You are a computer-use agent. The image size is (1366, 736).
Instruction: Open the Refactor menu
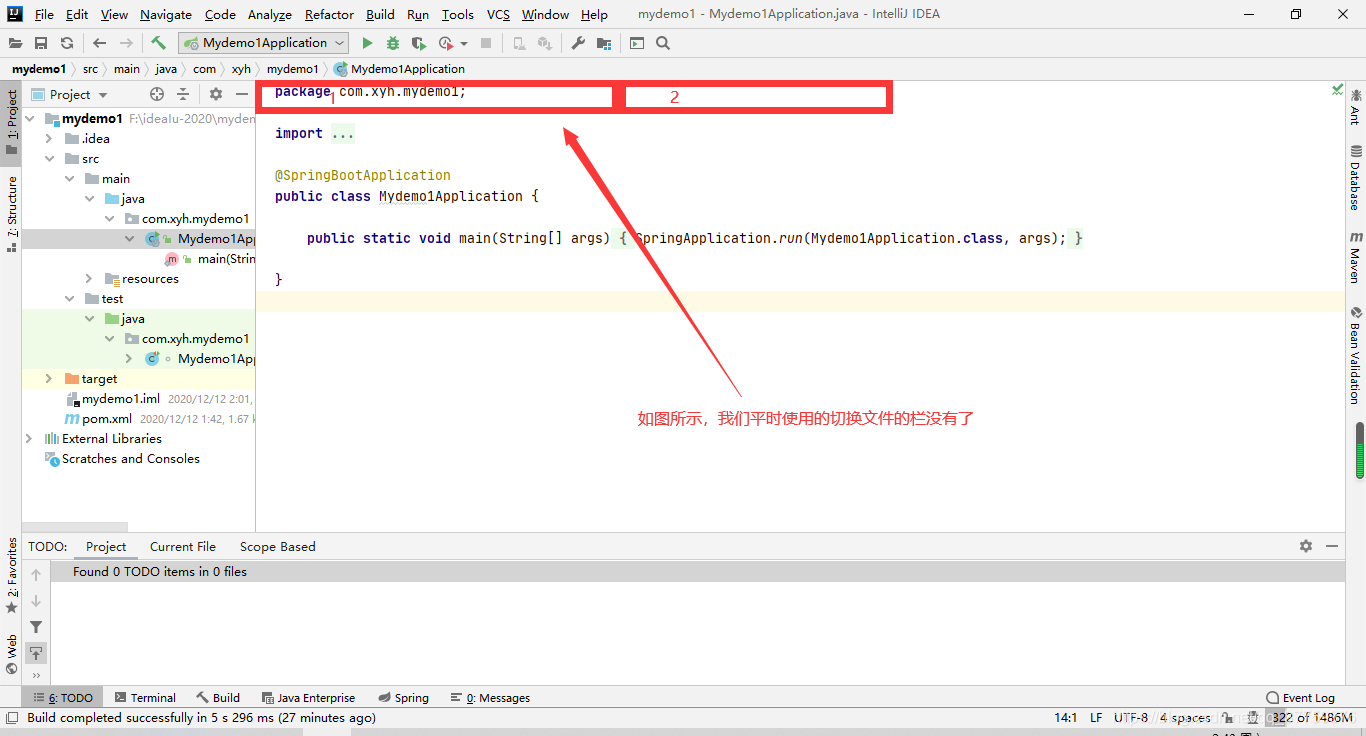point(329,14)
